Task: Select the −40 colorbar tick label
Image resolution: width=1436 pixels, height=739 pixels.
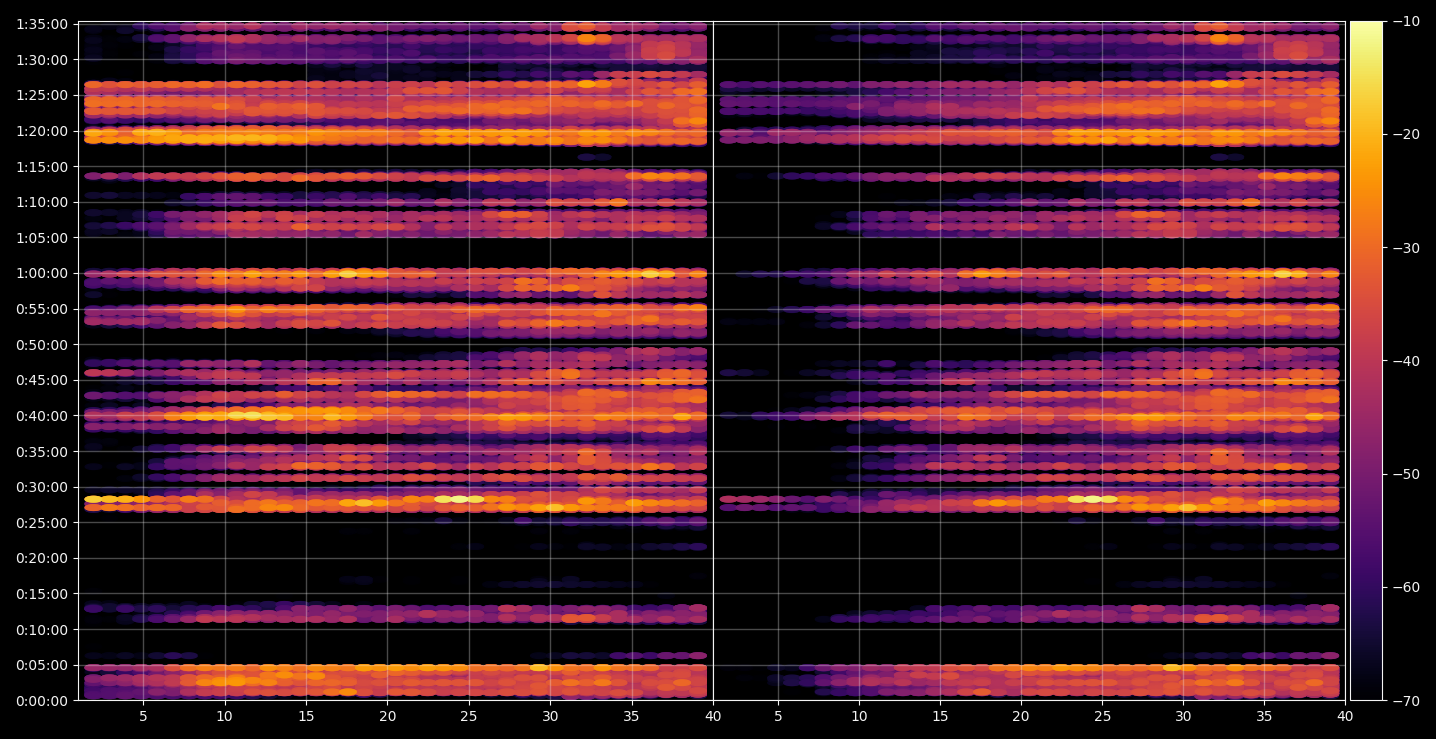Action: coord(1407,361)
